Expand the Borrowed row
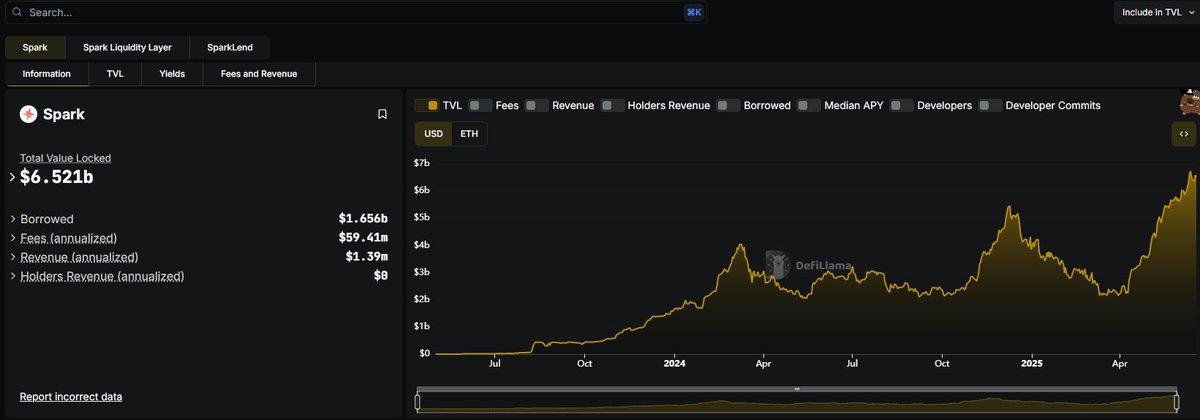This screenshot has width=1200, height=420. coord(12,219)
